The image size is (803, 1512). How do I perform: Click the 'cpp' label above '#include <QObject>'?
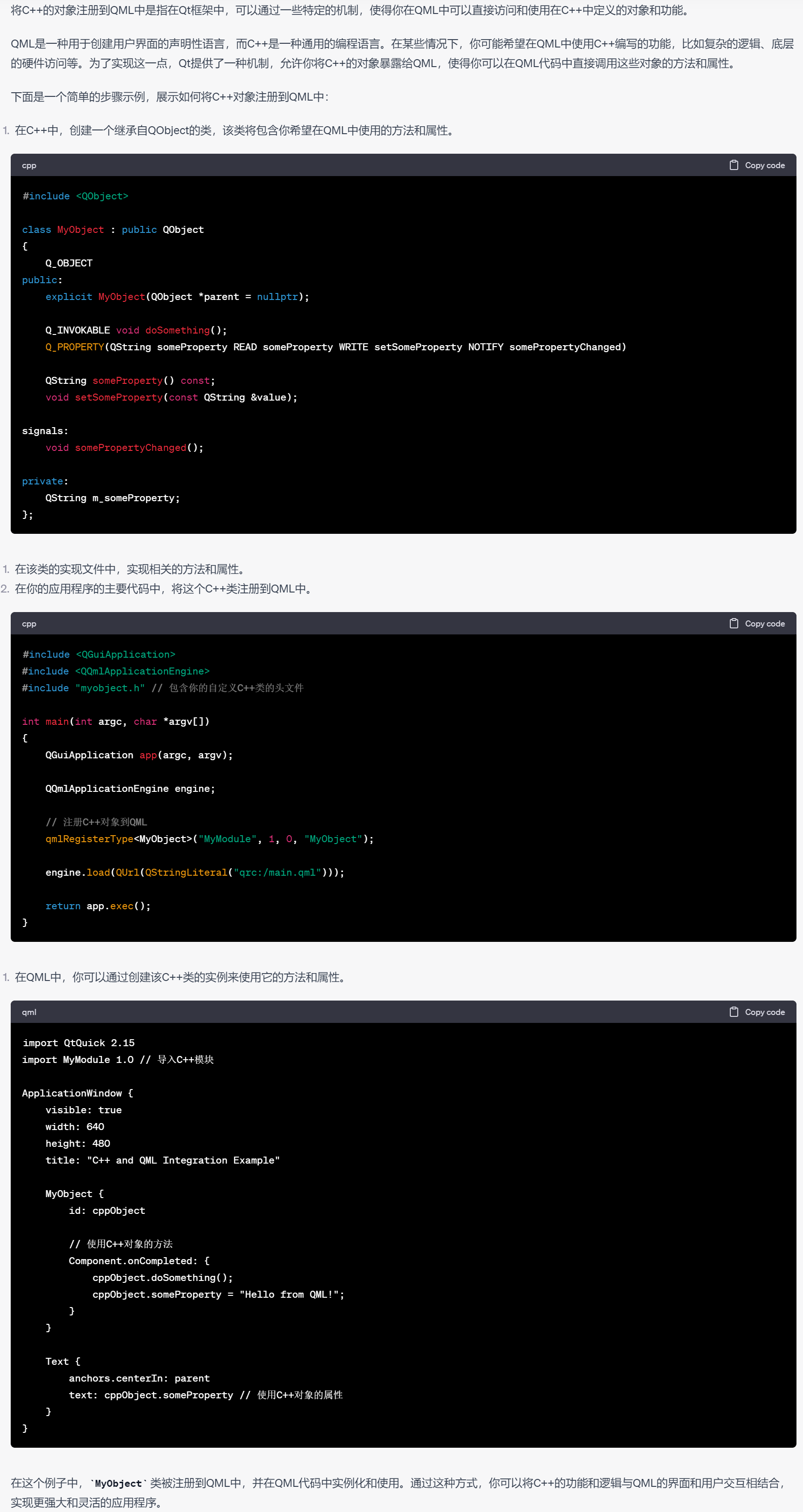coord(29,165)
